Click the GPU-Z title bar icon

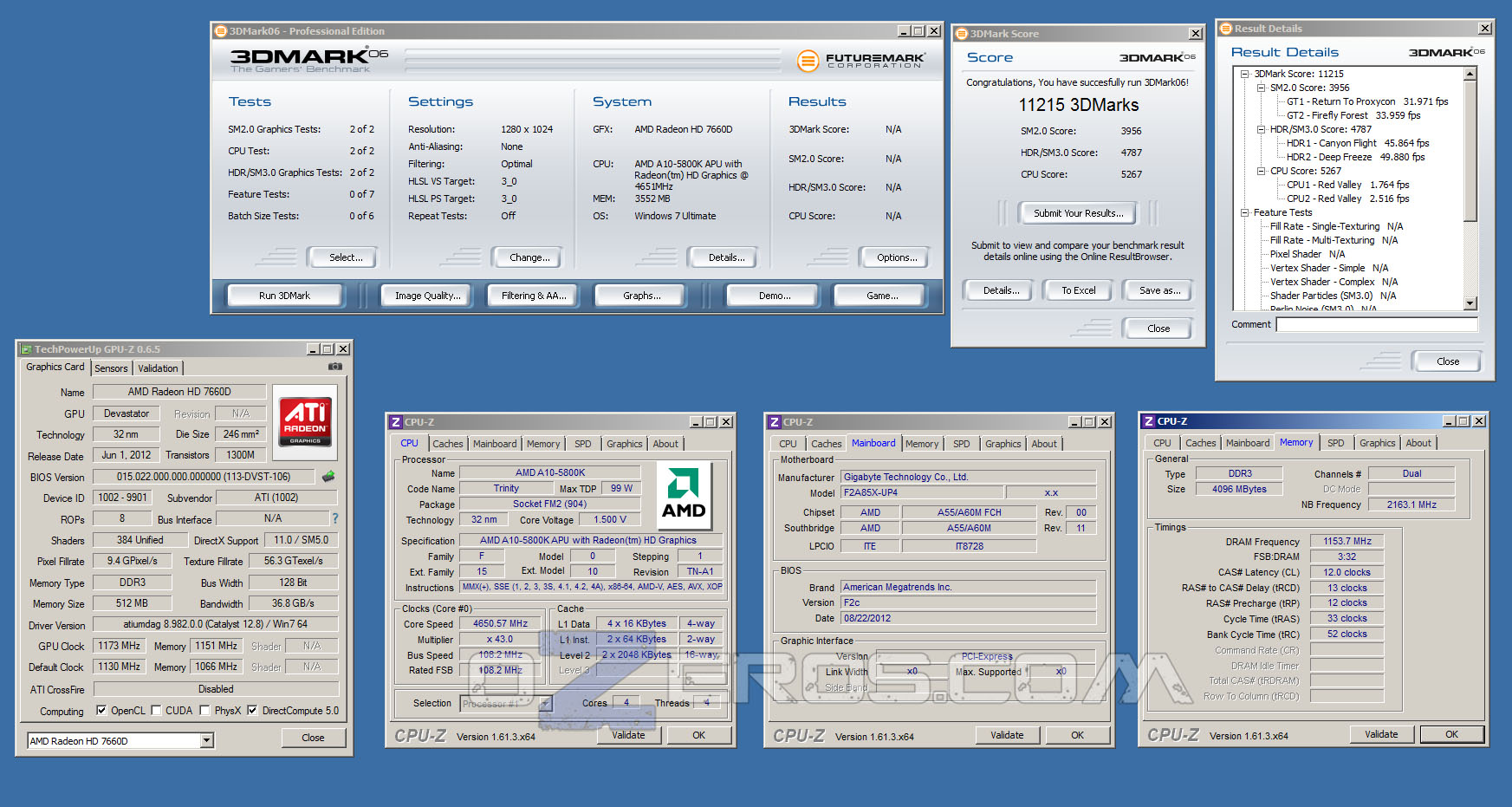(x=26, y=349)
